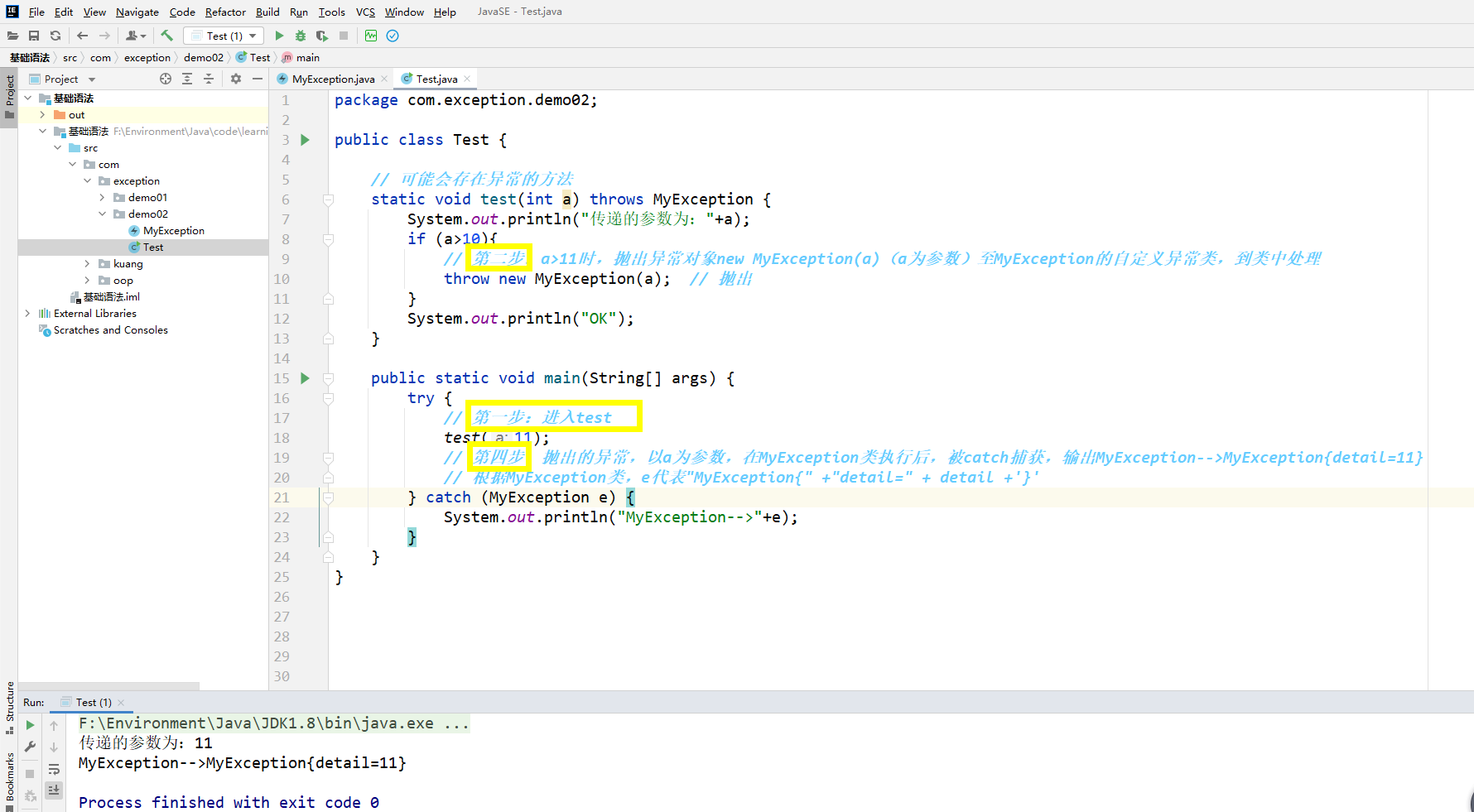This screenshot has height=812, width=1474.
Task: Run with coverage from the toolbar
Action: pyautogui.click(x=322, y=36)
